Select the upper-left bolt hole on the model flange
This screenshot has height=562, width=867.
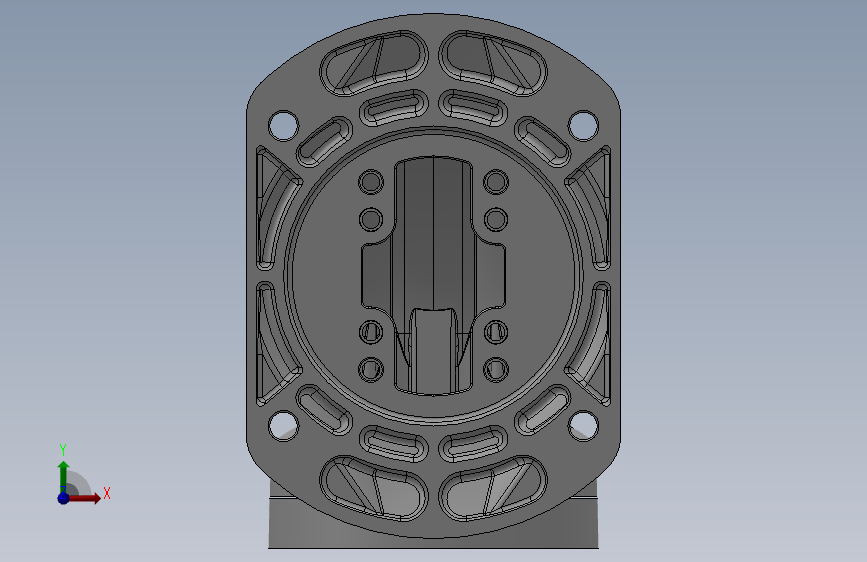283,126
